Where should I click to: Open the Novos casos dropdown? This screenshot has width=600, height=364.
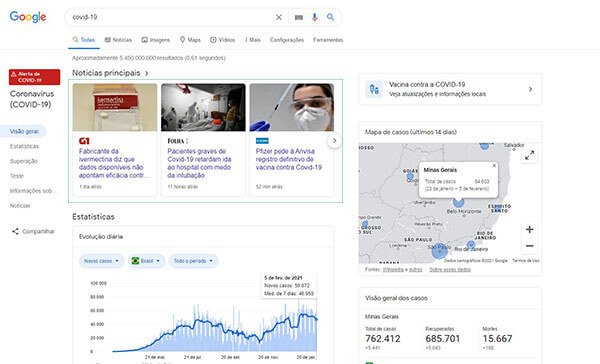[101, 261]
